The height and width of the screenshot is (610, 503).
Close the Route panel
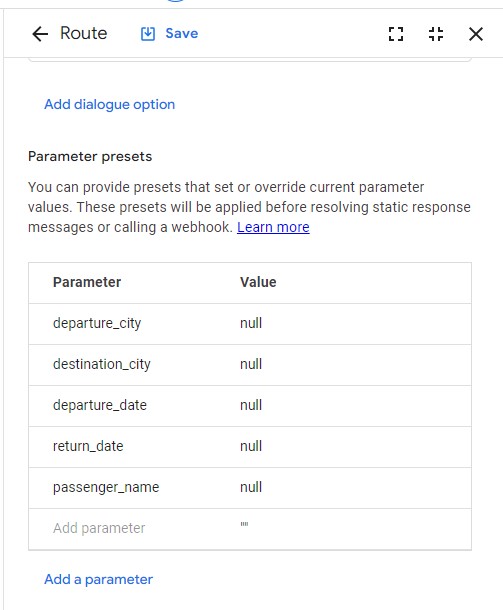(476, 34)
